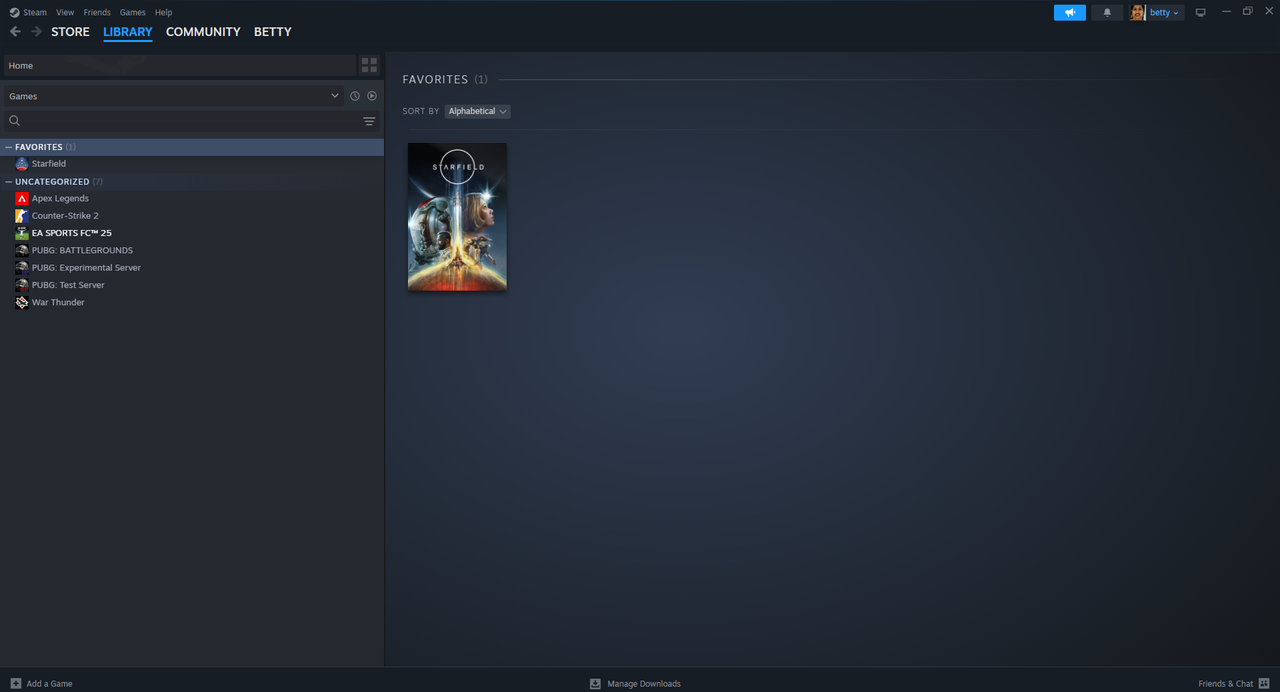
Task: Switch to the STORE tab
Action: [x=70, y=32]
